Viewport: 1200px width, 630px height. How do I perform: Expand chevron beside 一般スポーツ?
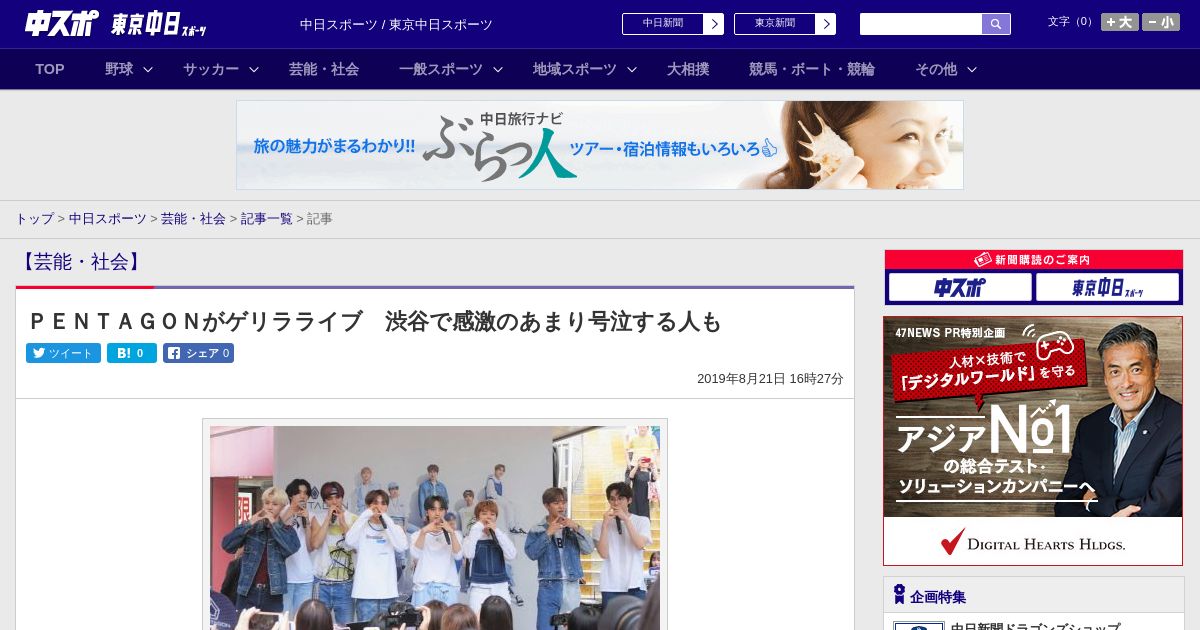(498, 69)
